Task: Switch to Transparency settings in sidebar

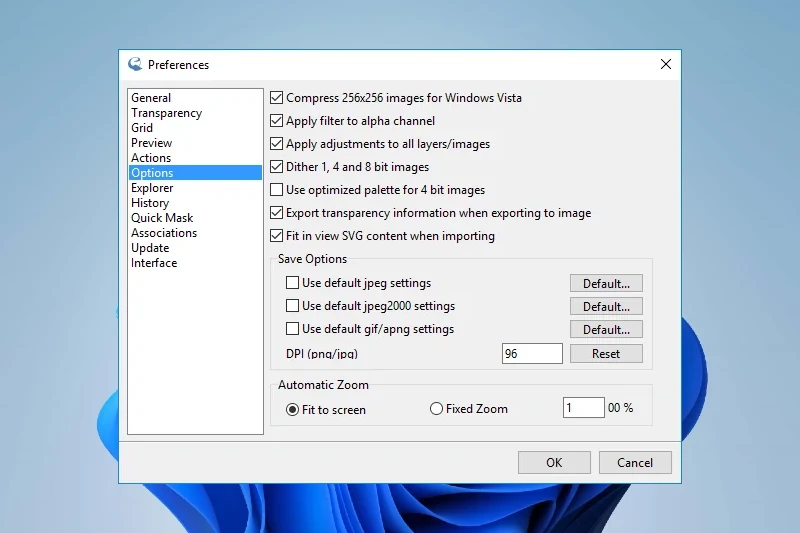Action: [x=166, y=113]
